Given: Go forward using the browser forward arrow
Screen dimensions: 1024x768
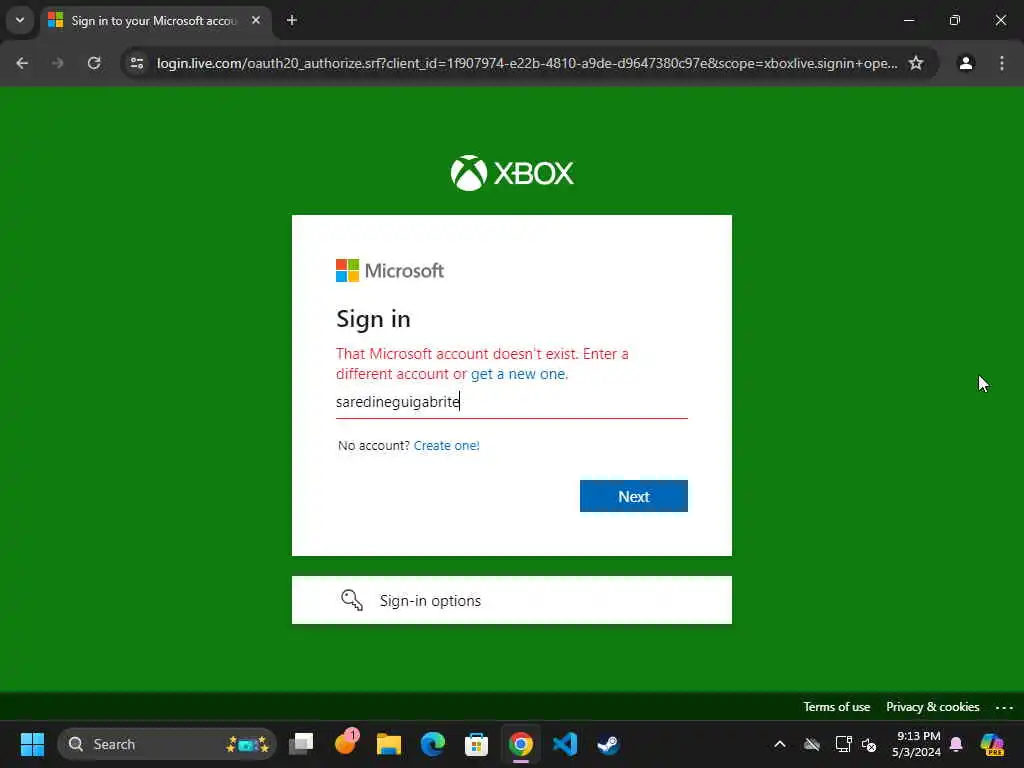Looking at the screenshot, I should click(x=57, y=63).
